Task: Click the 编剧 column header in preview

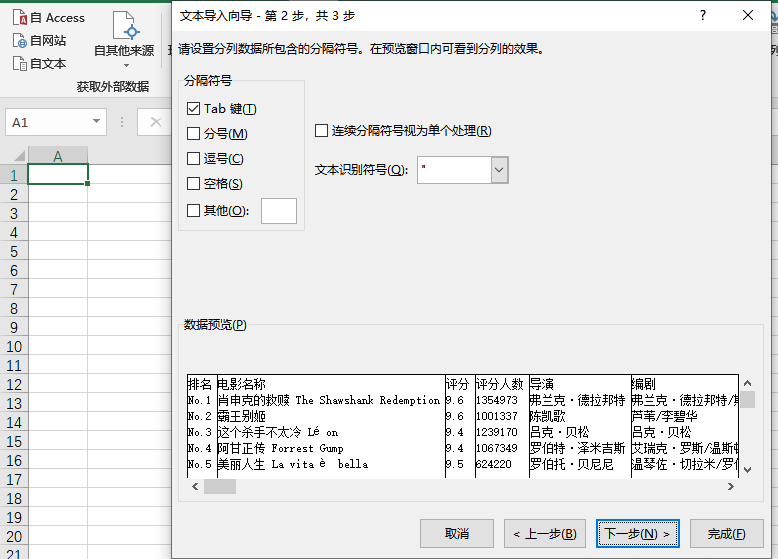Action: (644, 384)
